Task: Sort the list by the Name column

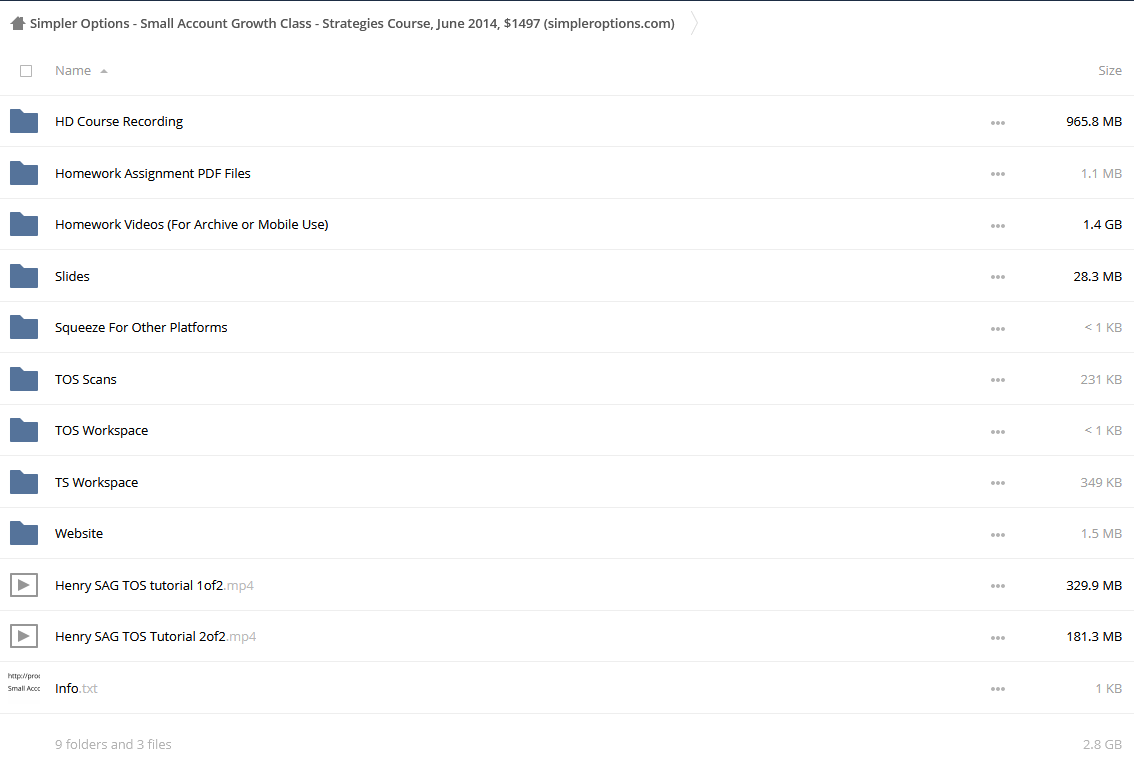Action: [73, 71]
